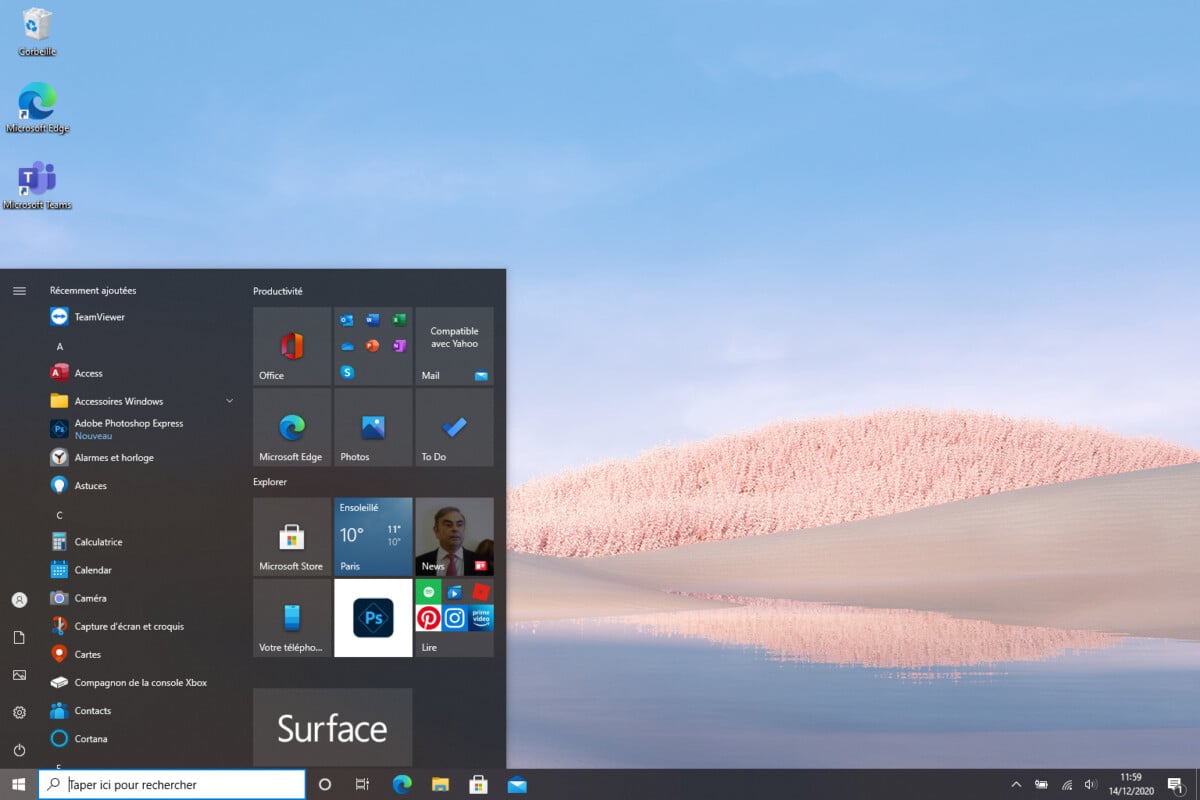Expand the Start menu hamburger navigation
This screenshot has height=800, width=1200.
point(19,291)
